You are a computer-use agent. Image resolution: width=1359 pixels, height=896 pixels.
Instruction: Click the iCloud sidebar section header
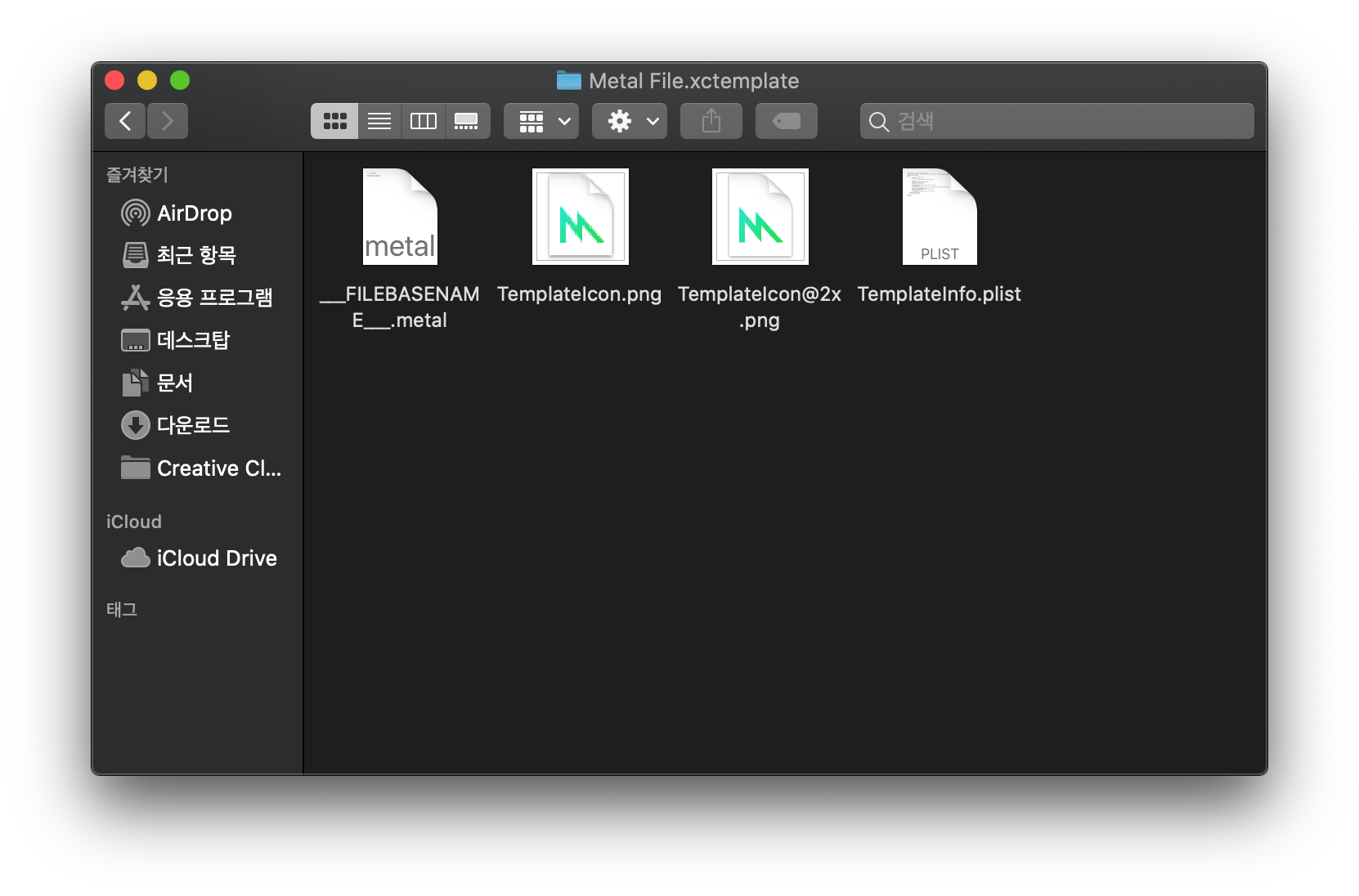click(x=134, y=522)
